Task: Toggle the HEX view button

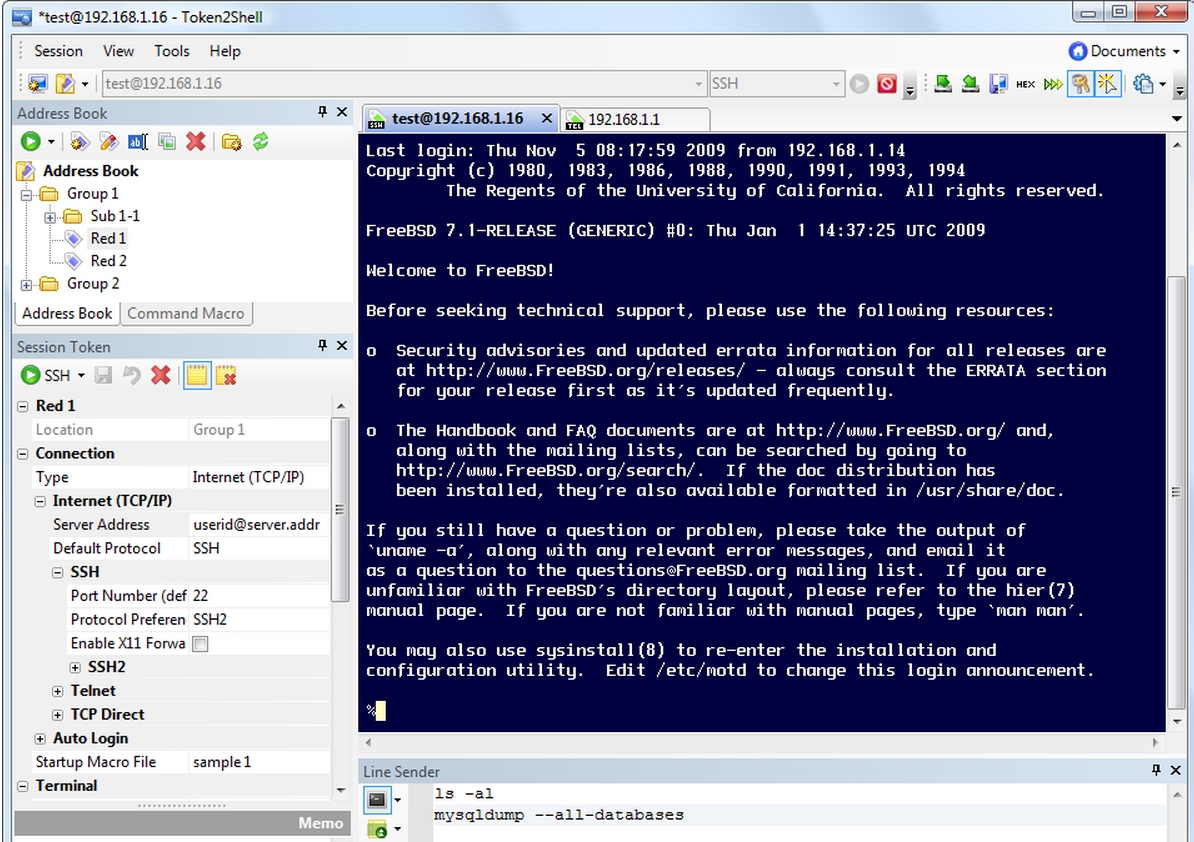Action: [x=1025, y=84]
